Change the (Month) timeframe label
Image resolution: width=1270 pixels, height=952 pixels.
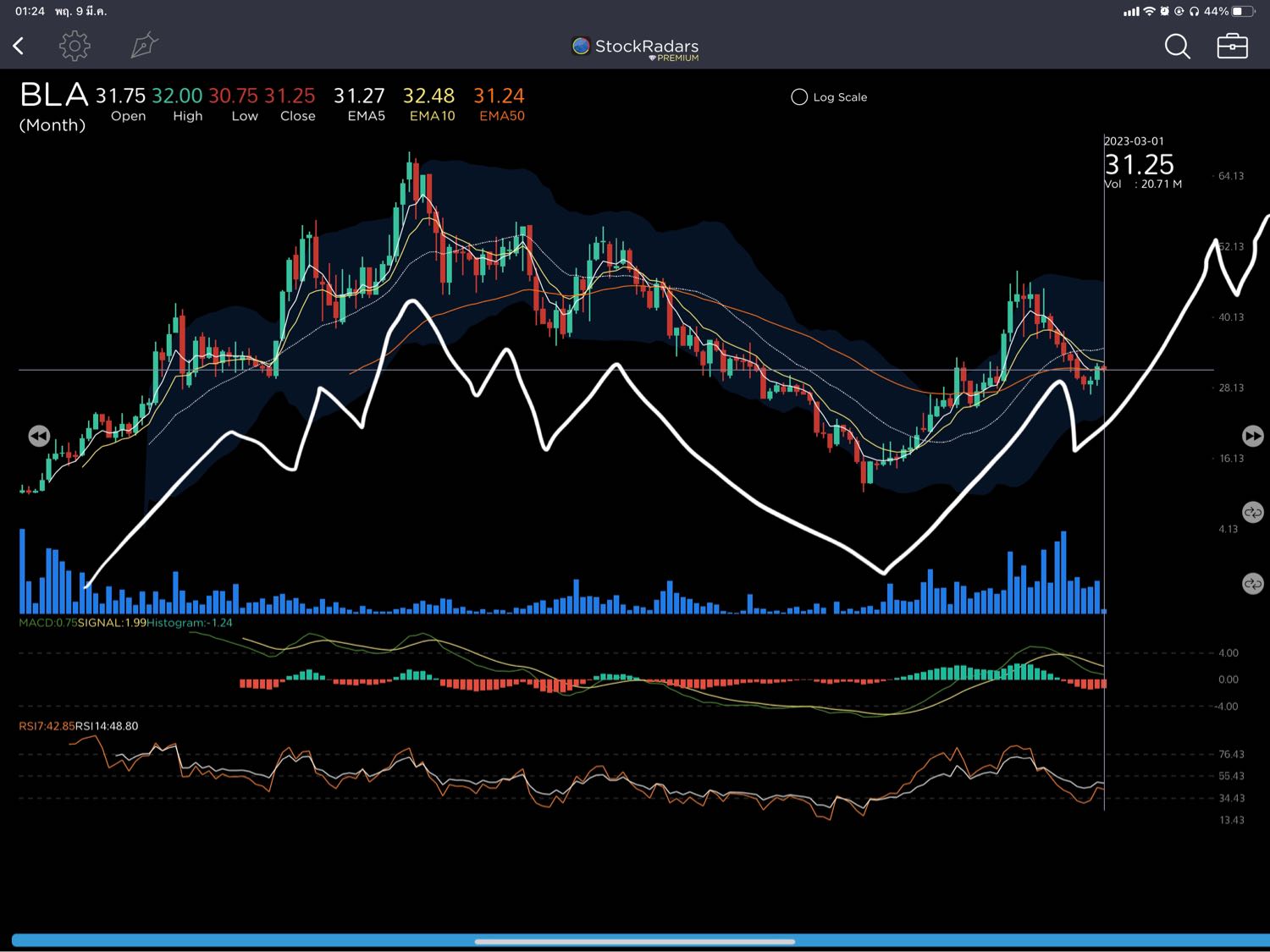pyautogui.click(x=52, y=125)
